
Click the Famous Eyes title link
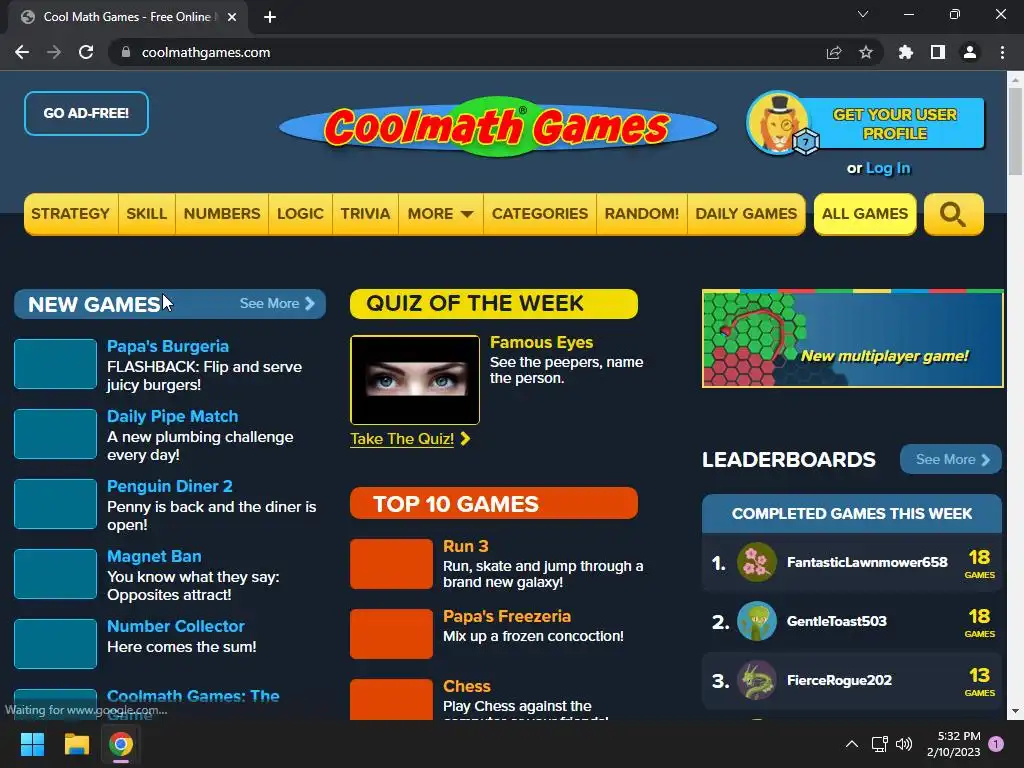click(541, 342)
